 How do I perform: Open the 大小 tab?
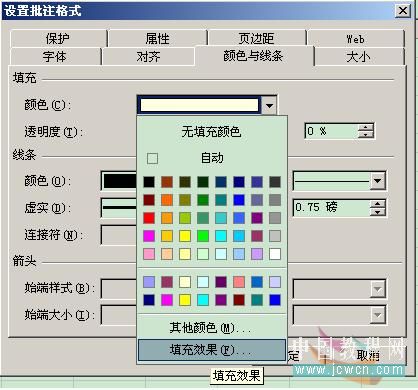pyautogui.click(x=359, y=56)
